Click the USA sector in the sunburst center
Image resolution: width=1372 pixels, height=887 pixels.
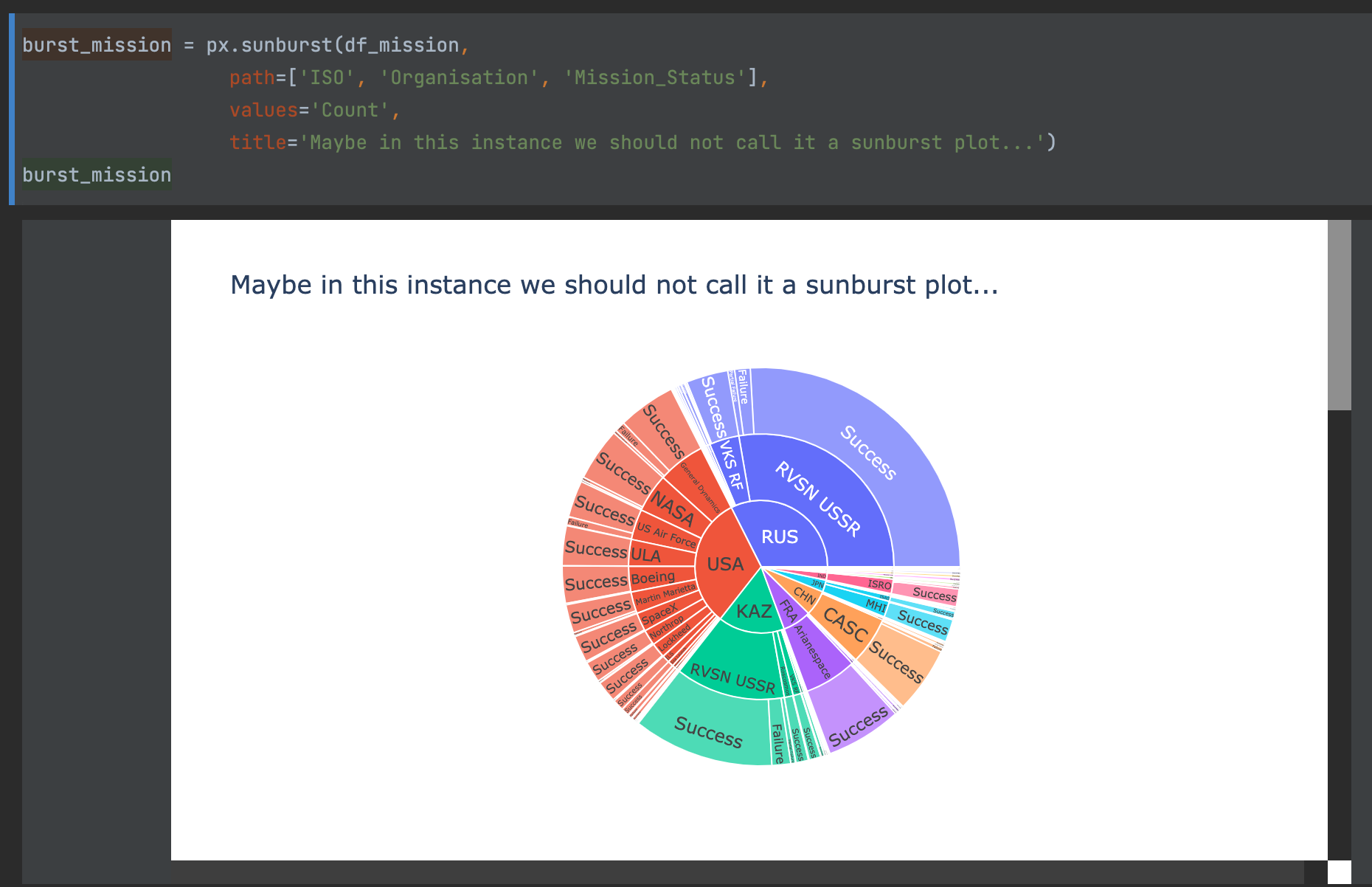[x=725, y=564]
